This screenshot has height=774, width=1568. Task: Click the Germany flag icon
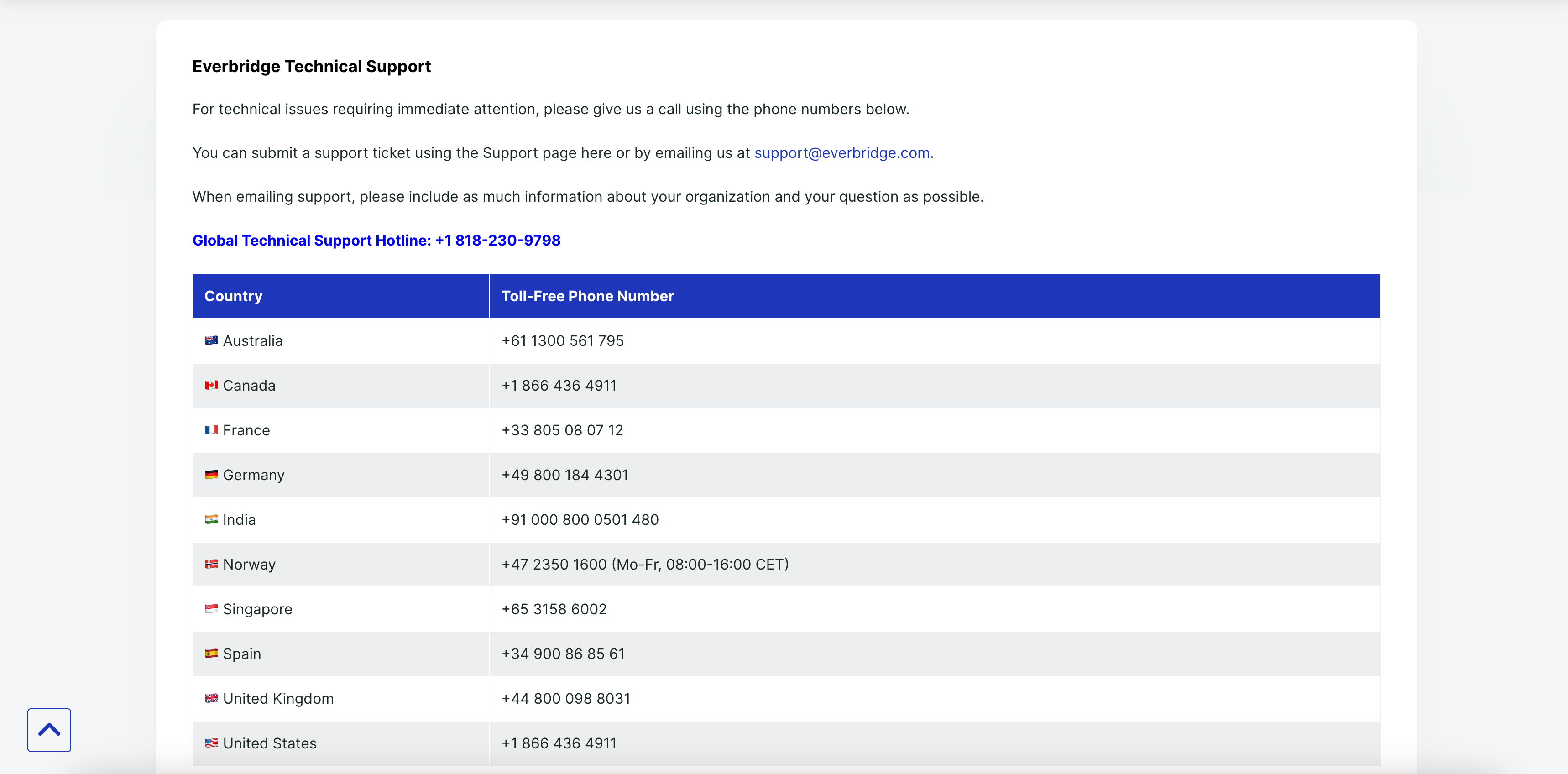[211, 475]
